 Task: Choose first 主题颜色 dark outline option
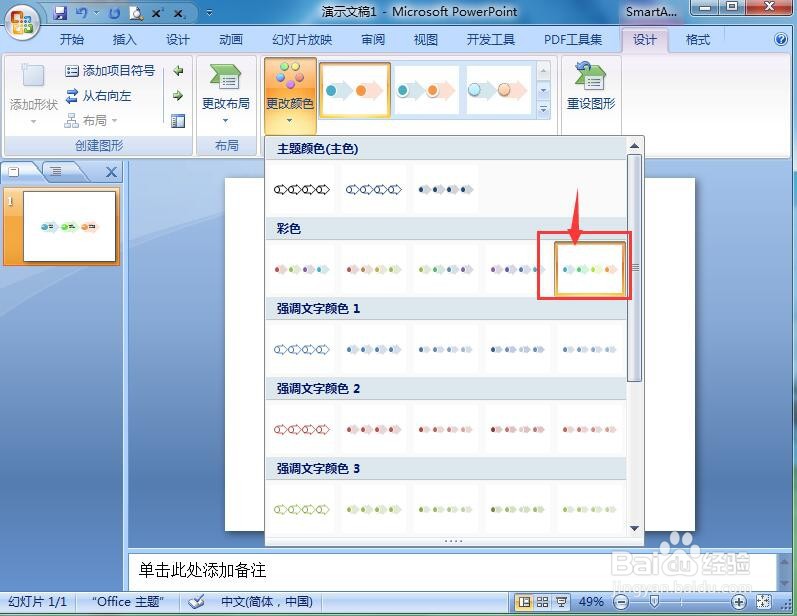[x=301, y=190]
